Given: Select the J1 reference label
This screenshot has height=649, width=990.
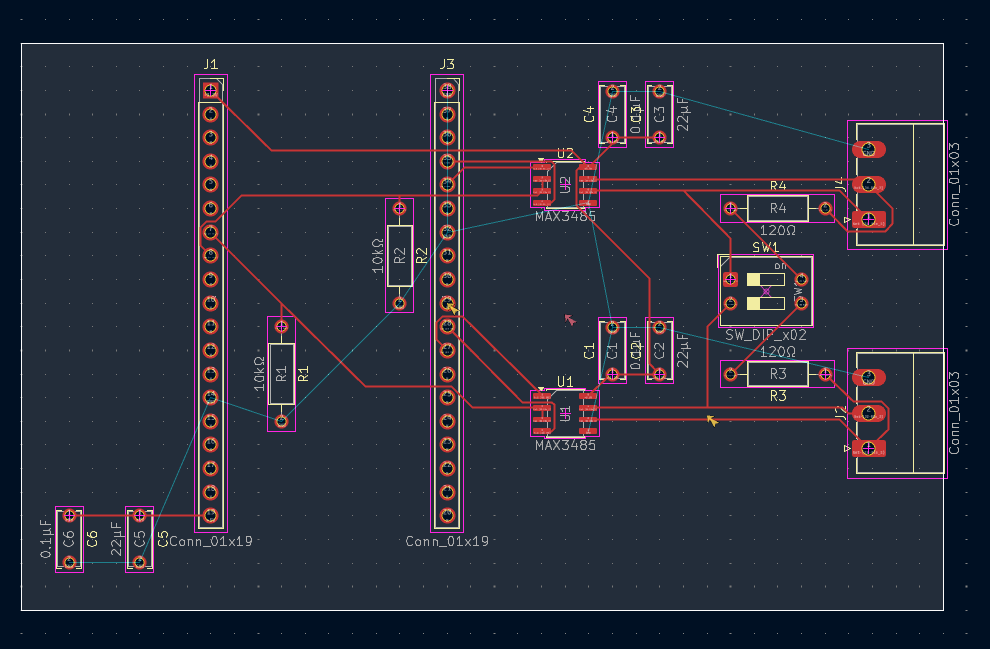Looking at the screenshot, I should (211, 64).
